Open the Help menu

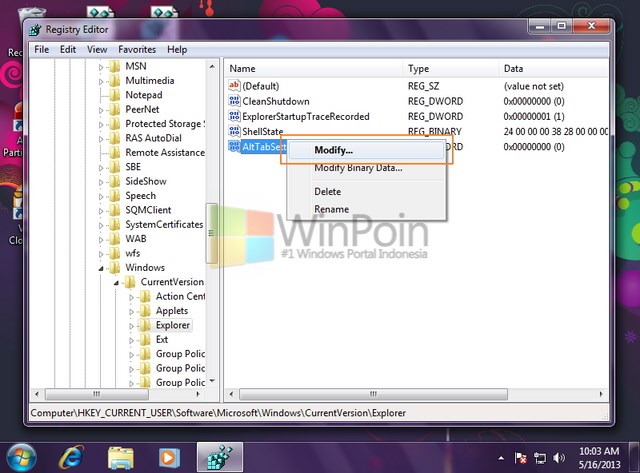(177, 49)
